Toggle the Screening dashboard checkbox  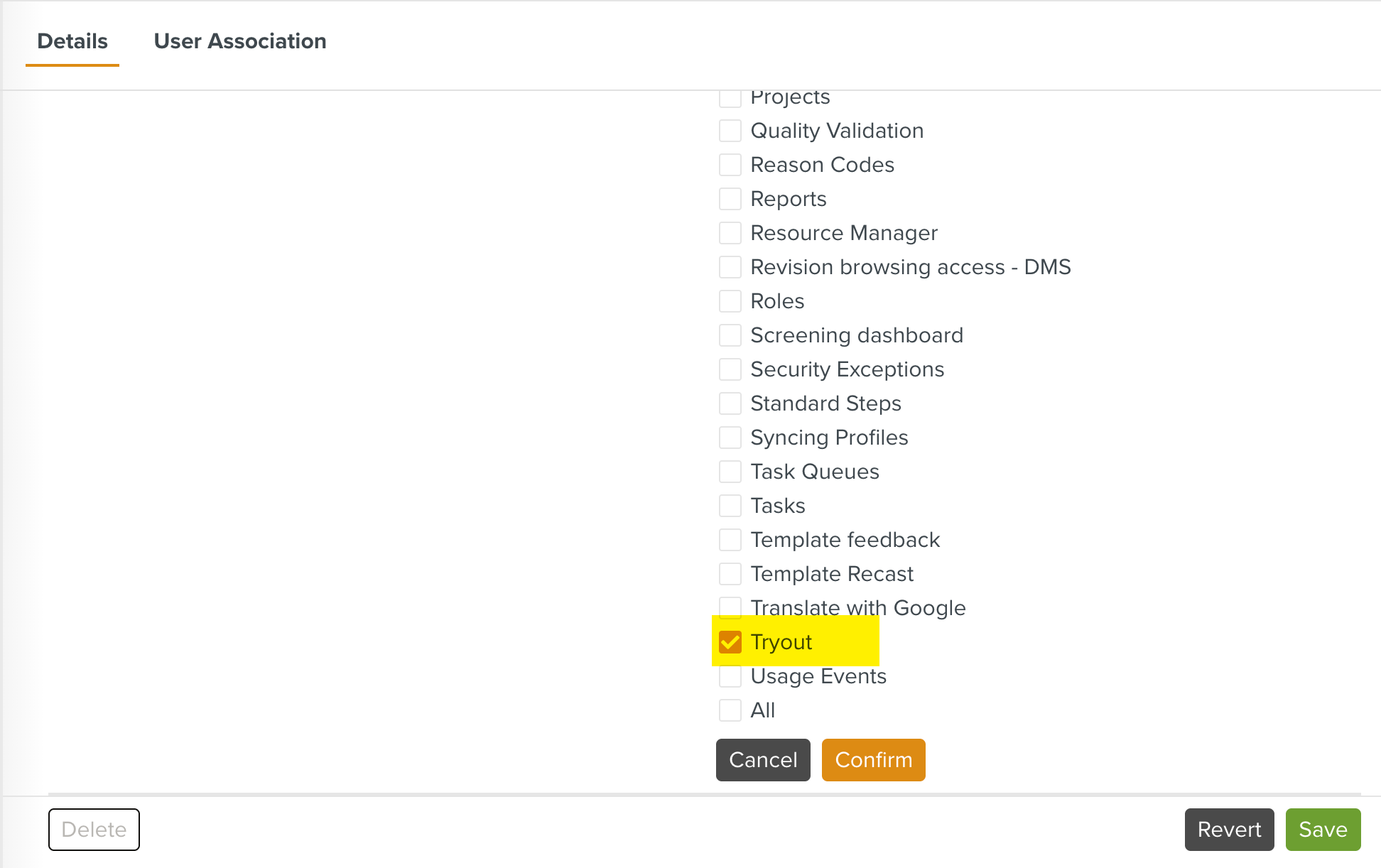click(x=730, y=335)
